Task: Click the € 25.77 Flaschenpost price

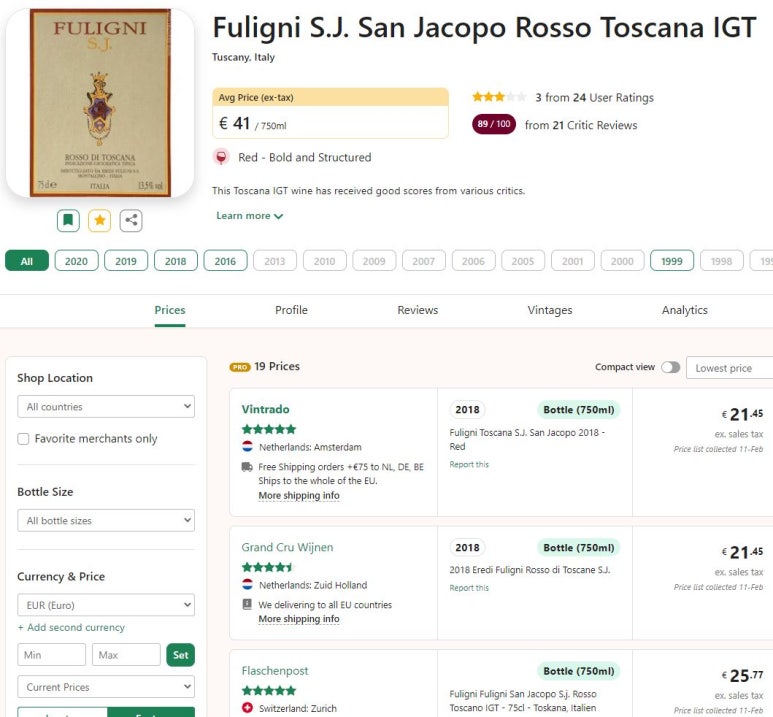Action: pos(742,675)
